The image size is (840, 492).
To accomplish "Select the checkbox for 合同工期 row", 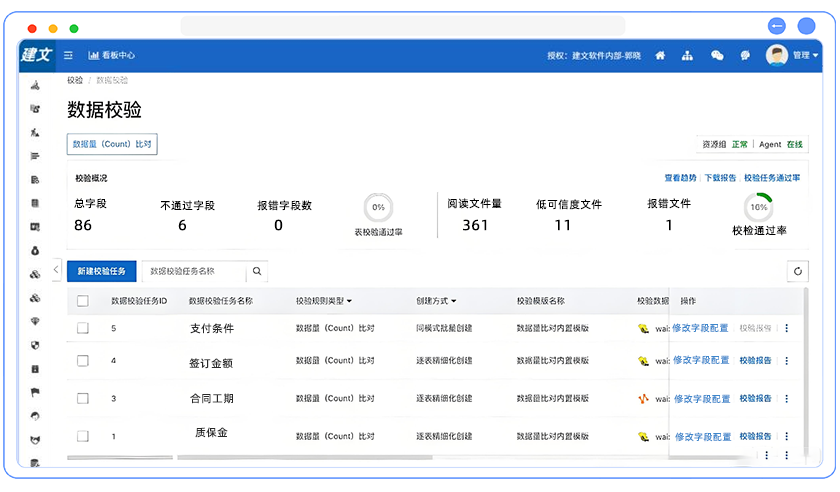I will coord(83,398).
